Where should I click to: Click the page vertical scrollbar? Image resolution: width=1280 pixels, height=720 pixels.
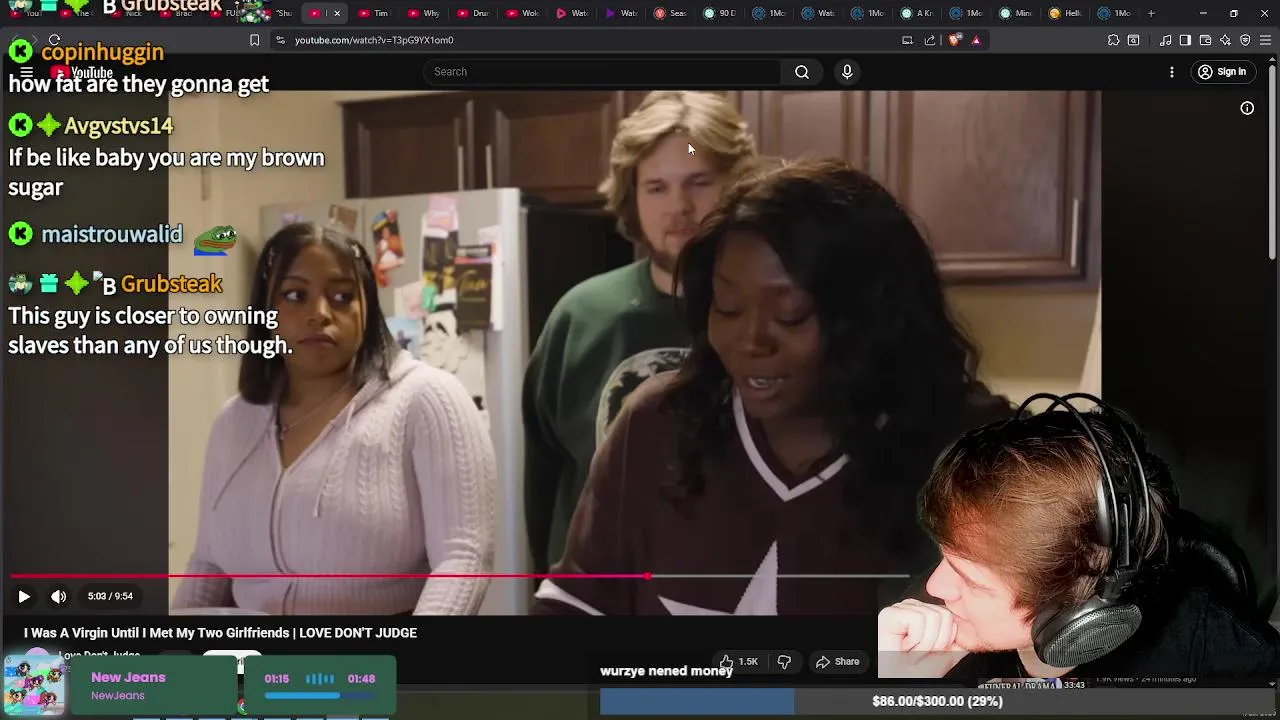(x=1272, y=160)
